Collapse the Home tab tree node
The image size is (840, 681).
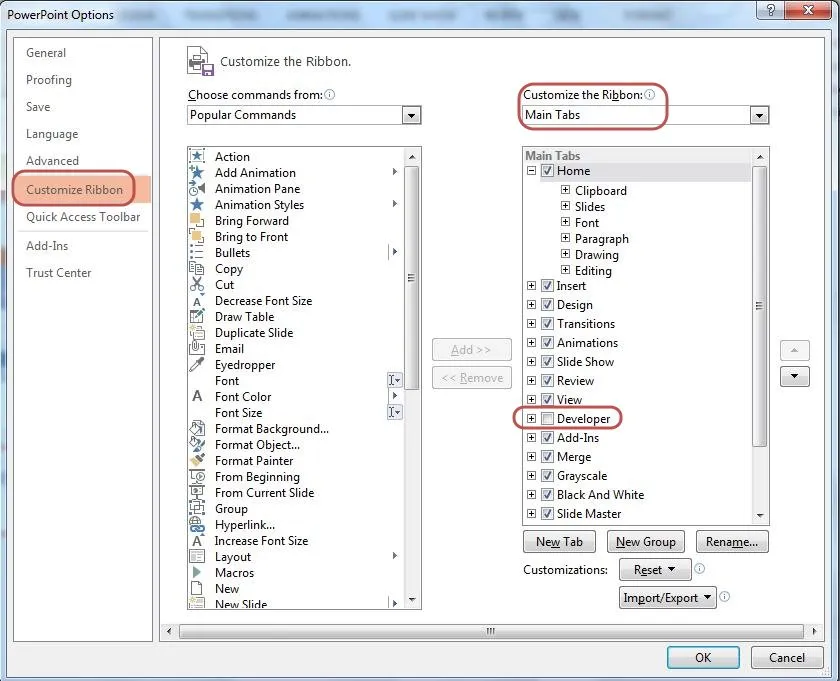tap(531, 171)
